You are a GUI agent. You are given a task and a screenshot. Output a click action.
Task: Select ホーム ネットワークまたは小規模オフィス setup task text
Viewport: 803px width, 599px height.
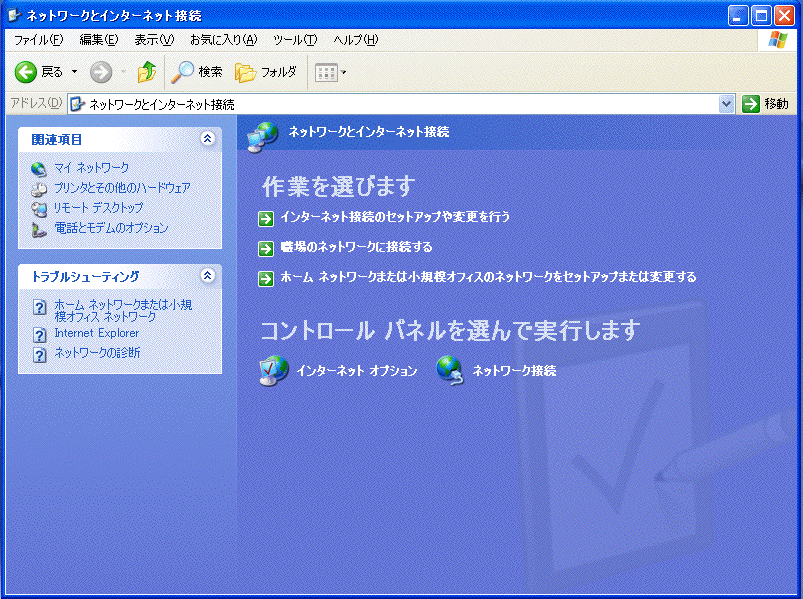(x=489, y=277)
